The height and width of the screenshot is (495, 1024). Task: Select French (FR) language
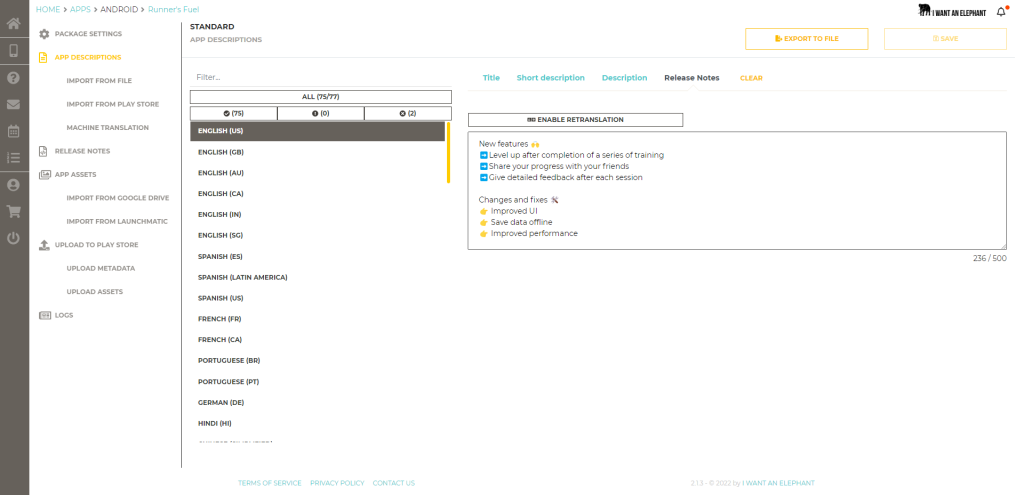coord(317,319)
